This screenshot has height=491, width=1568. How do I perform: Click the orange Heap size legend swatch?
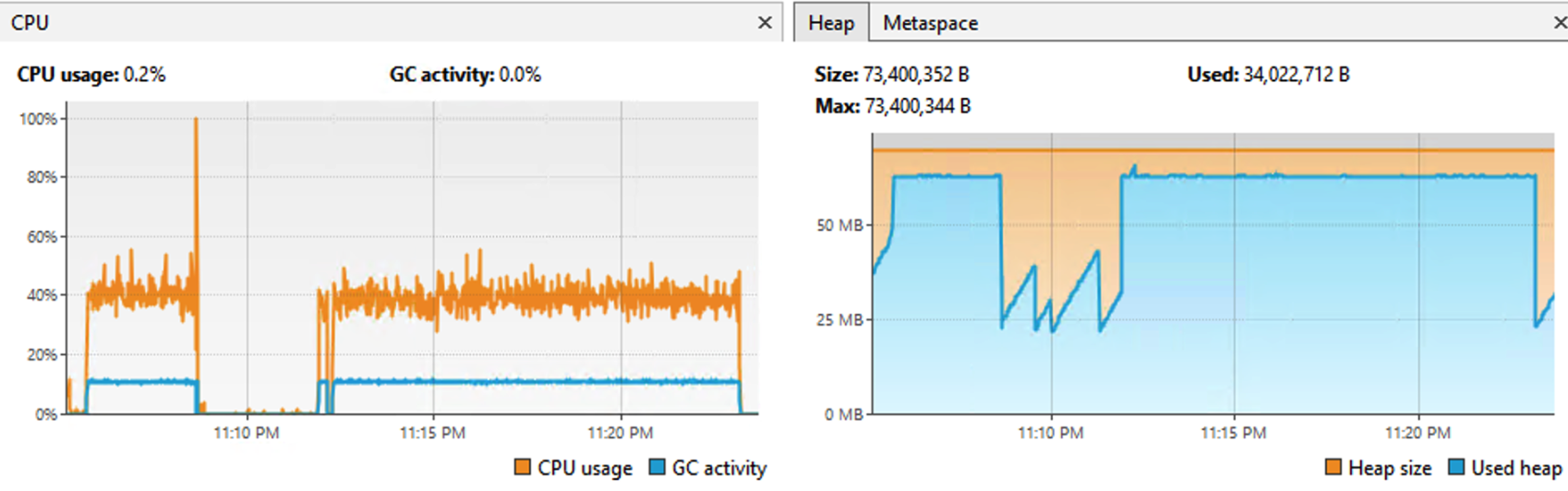(1333, 467)
